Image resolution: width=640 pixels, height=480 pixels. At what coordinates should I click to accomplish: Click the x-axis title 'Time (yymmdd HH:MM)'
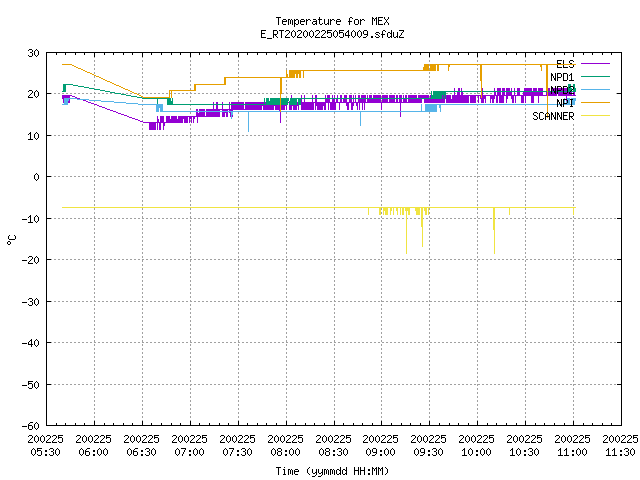[x=332, y=471]
